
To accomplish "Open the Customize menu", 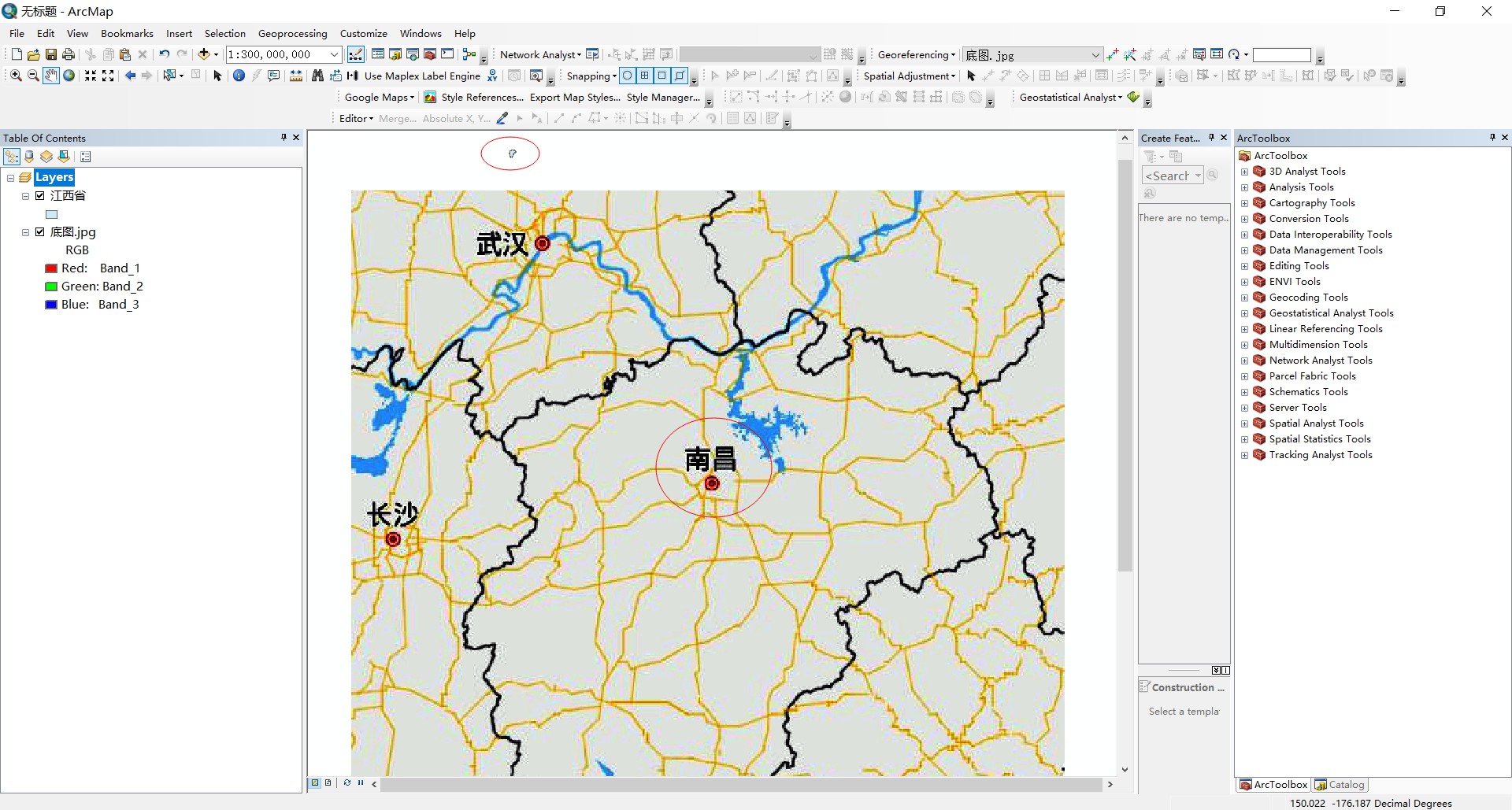I will (x=363, y=34).
